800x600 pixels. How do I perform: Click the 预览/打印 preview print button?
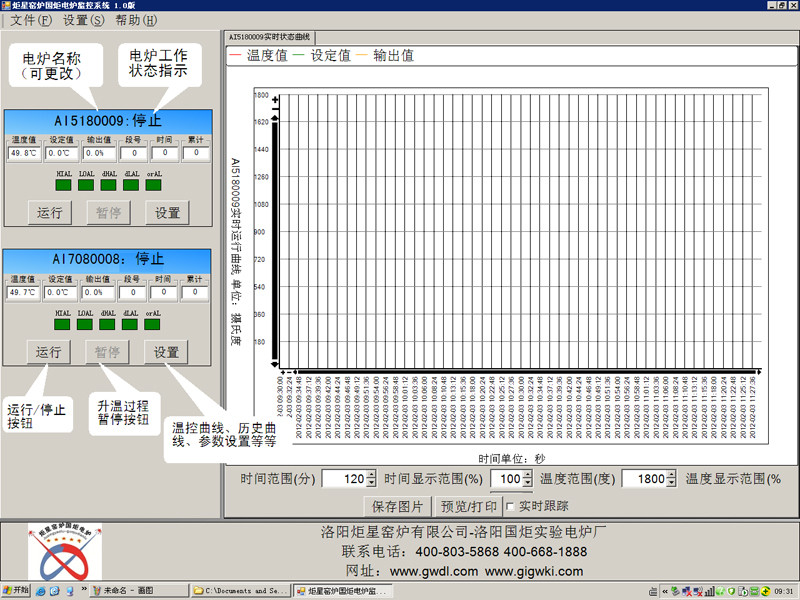[469, 506]
